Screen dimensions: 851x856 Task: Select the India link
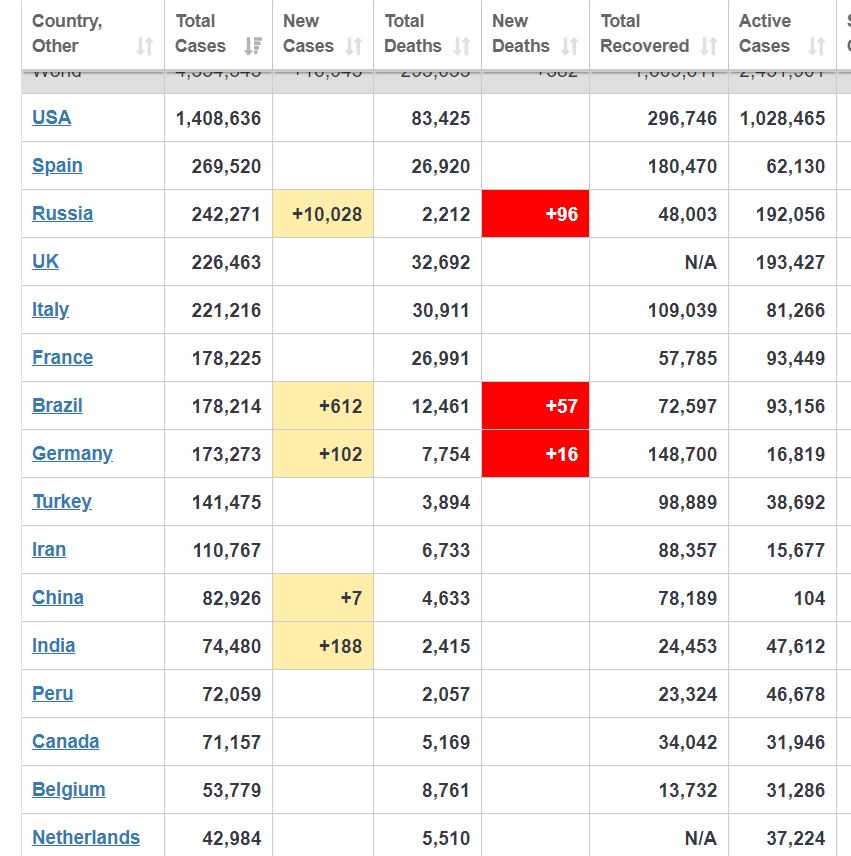click(x=53, y=645)
